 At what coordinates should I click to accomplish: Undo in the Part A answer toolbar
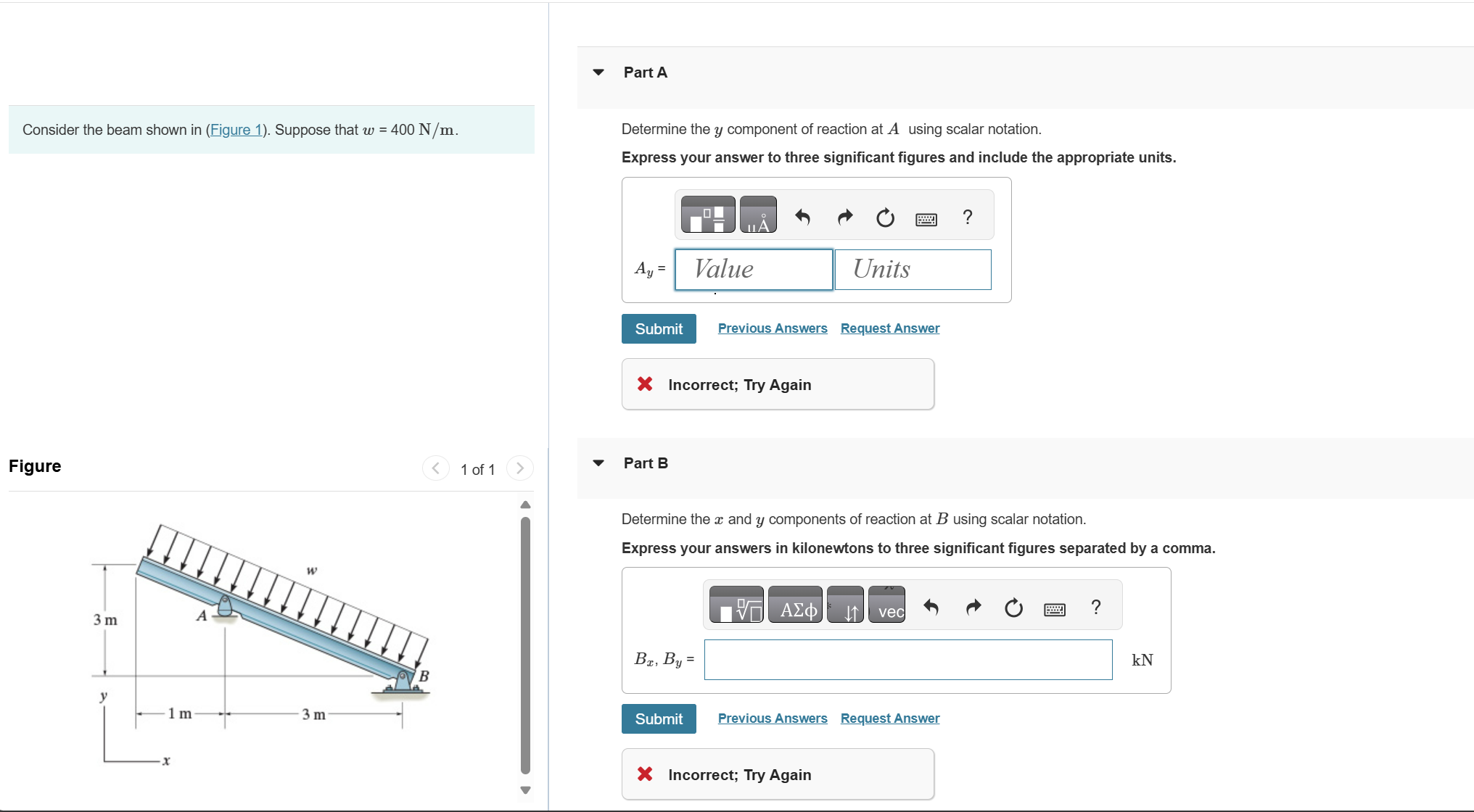(x=803, y=216)
